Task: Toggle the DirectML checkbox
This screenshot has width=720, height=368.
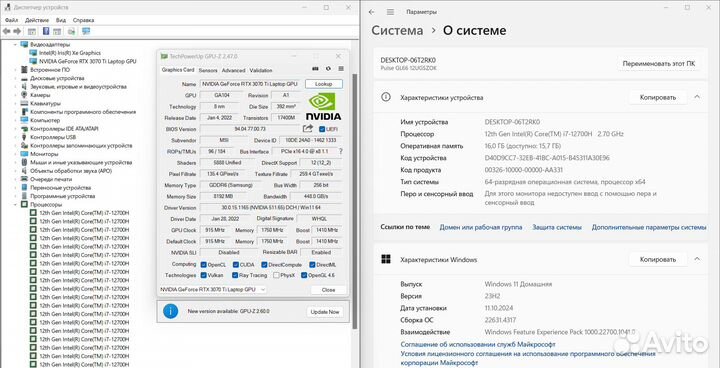Action: point(312,265)
